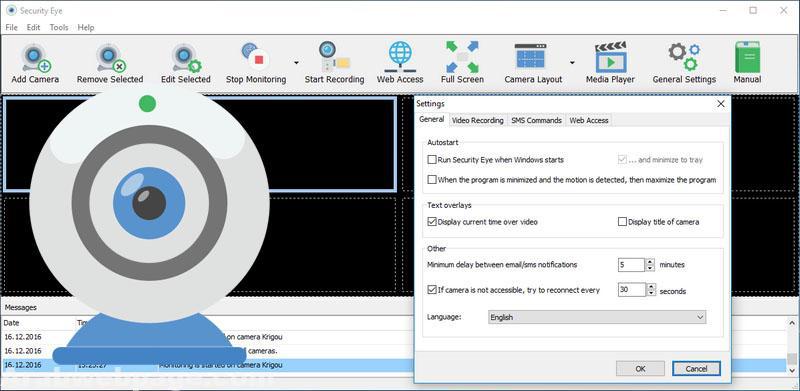
Task: Open the File menu
Action: click(11, 28)
